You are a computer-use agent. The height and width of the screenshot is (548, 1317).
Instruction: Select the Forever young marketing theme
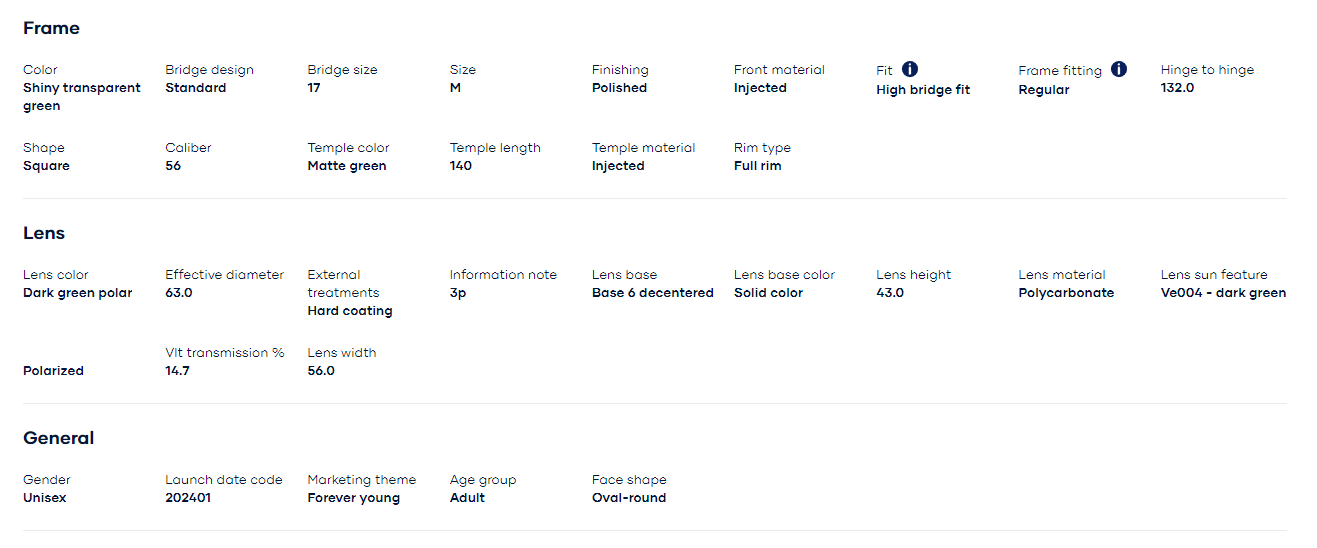pos(353,498)
